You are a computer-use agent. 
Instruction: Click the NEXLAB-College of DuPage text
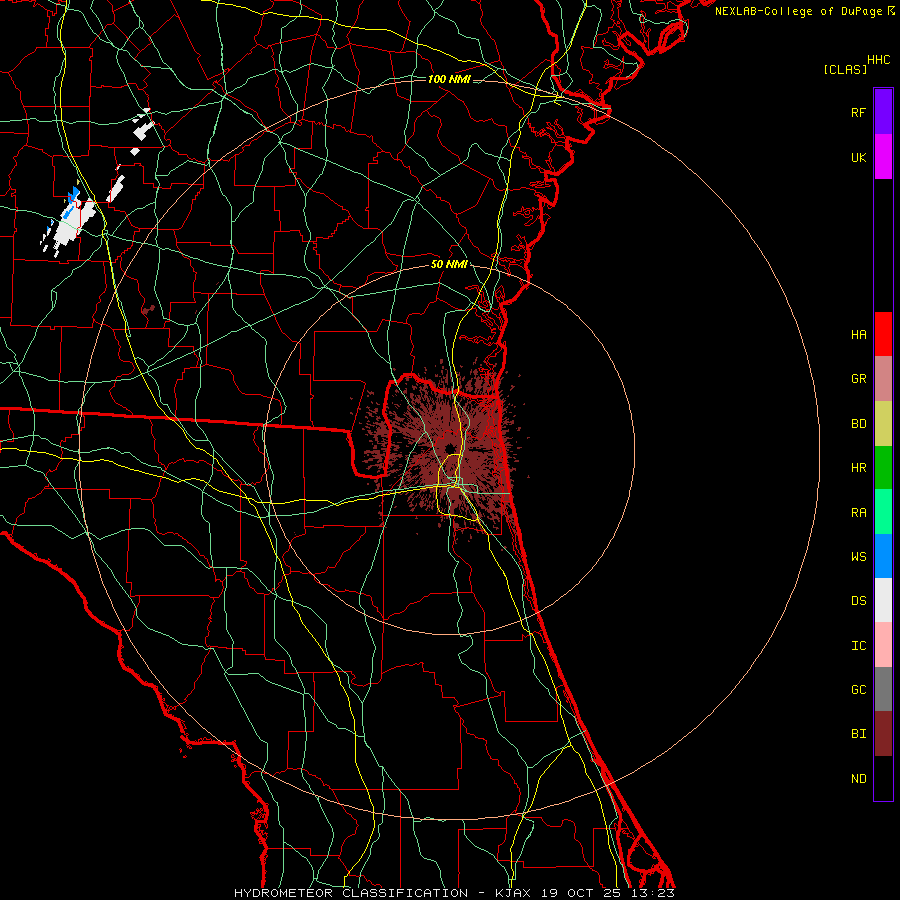[798, 11]
